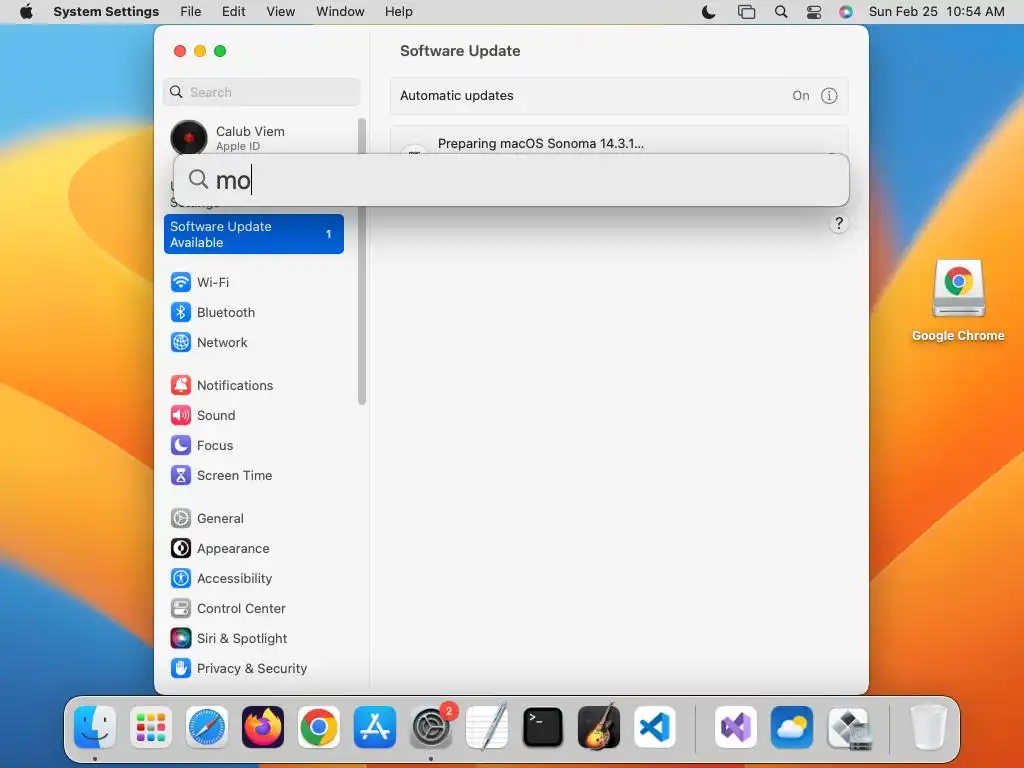Click the sidebar vertical scrollbar
This screenshot has height=768, width=1024.
coord(362,261)
